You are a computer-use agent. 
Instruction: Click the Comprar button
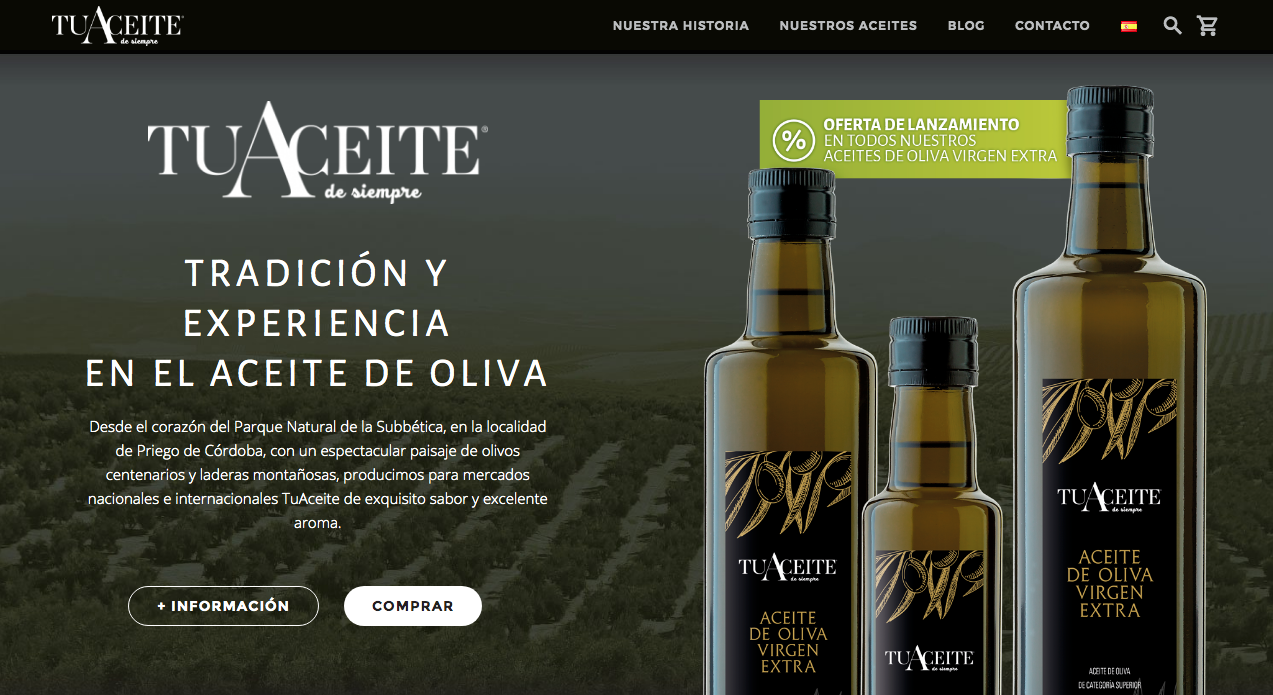point(413,606)
